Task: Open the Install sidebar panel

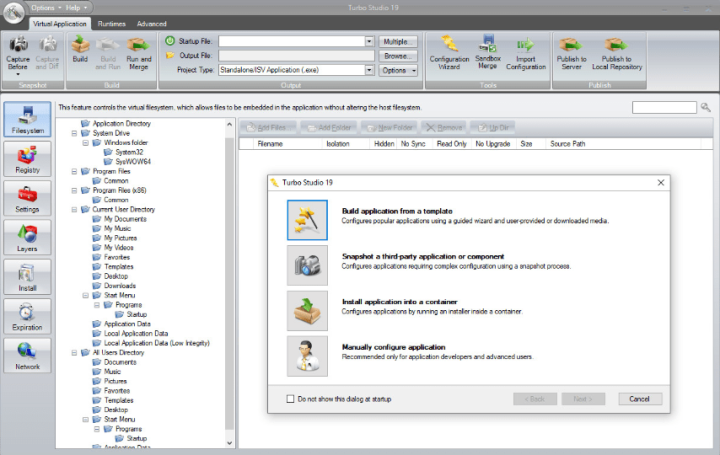Action: [28, 277]
